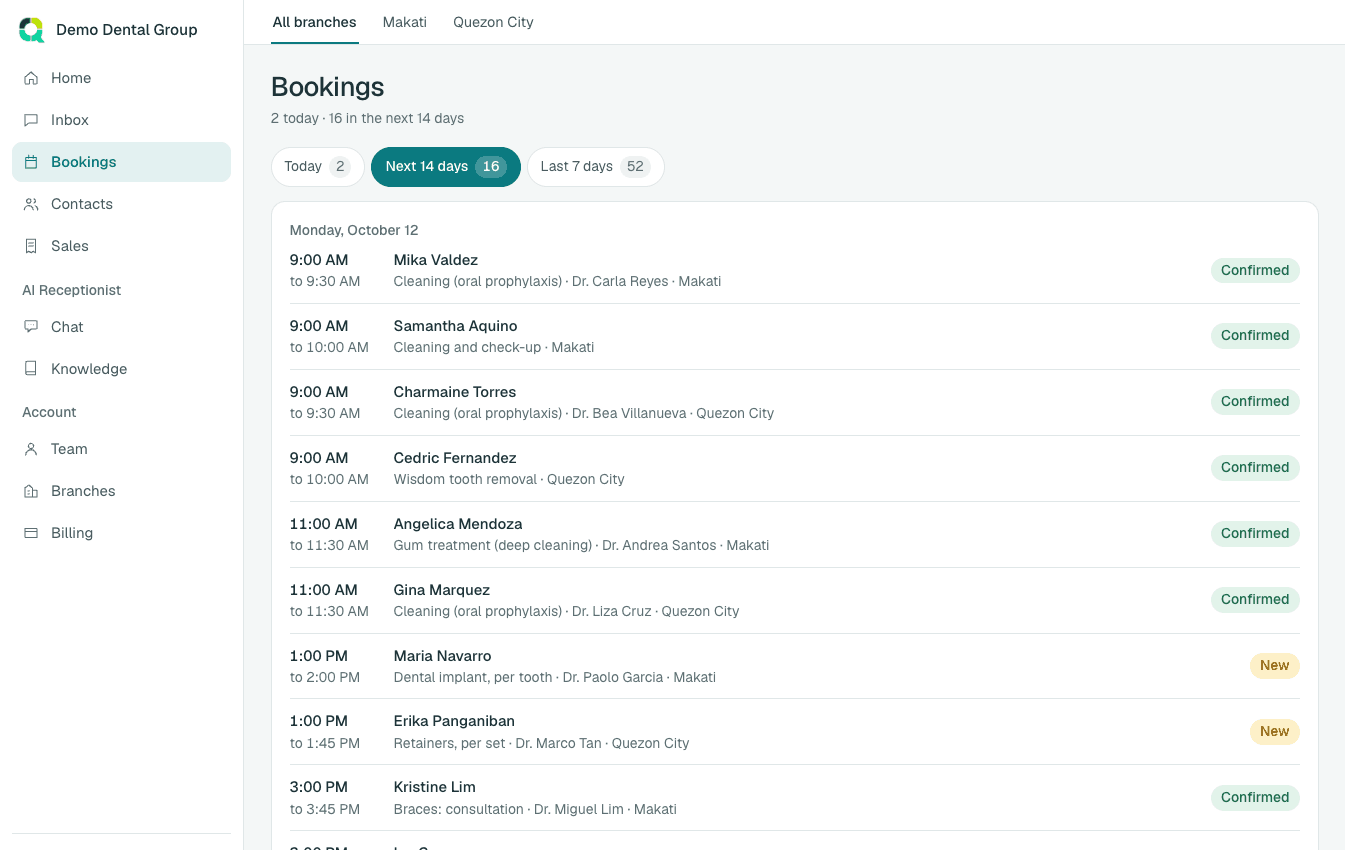
Task: Open Erika Panganiban's booking
Action: 794,732
